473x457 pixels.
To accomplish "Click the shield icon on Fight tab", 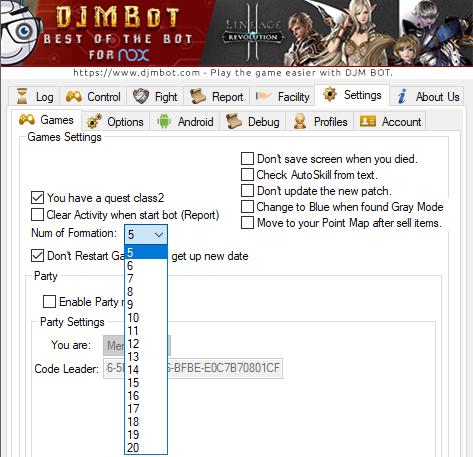I will pos(141,96).
